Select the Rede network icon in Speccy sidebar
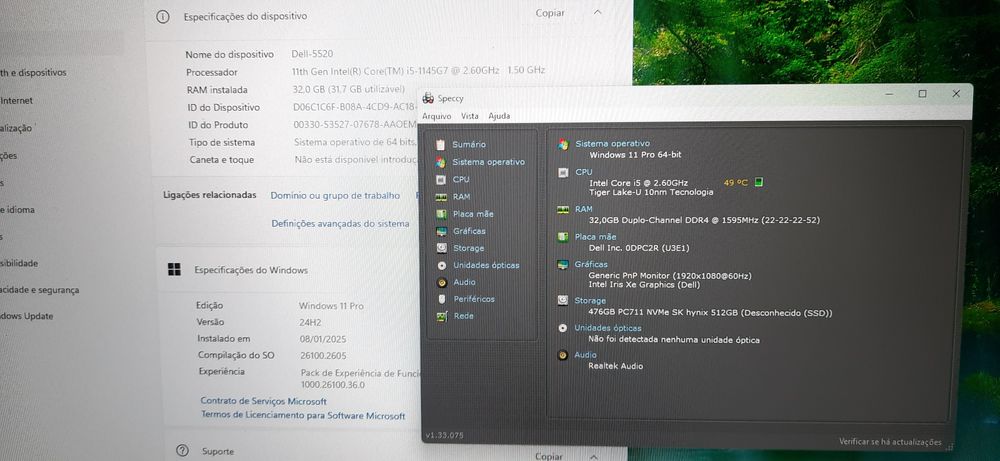The image size is (1000, 461). [441, 316]
